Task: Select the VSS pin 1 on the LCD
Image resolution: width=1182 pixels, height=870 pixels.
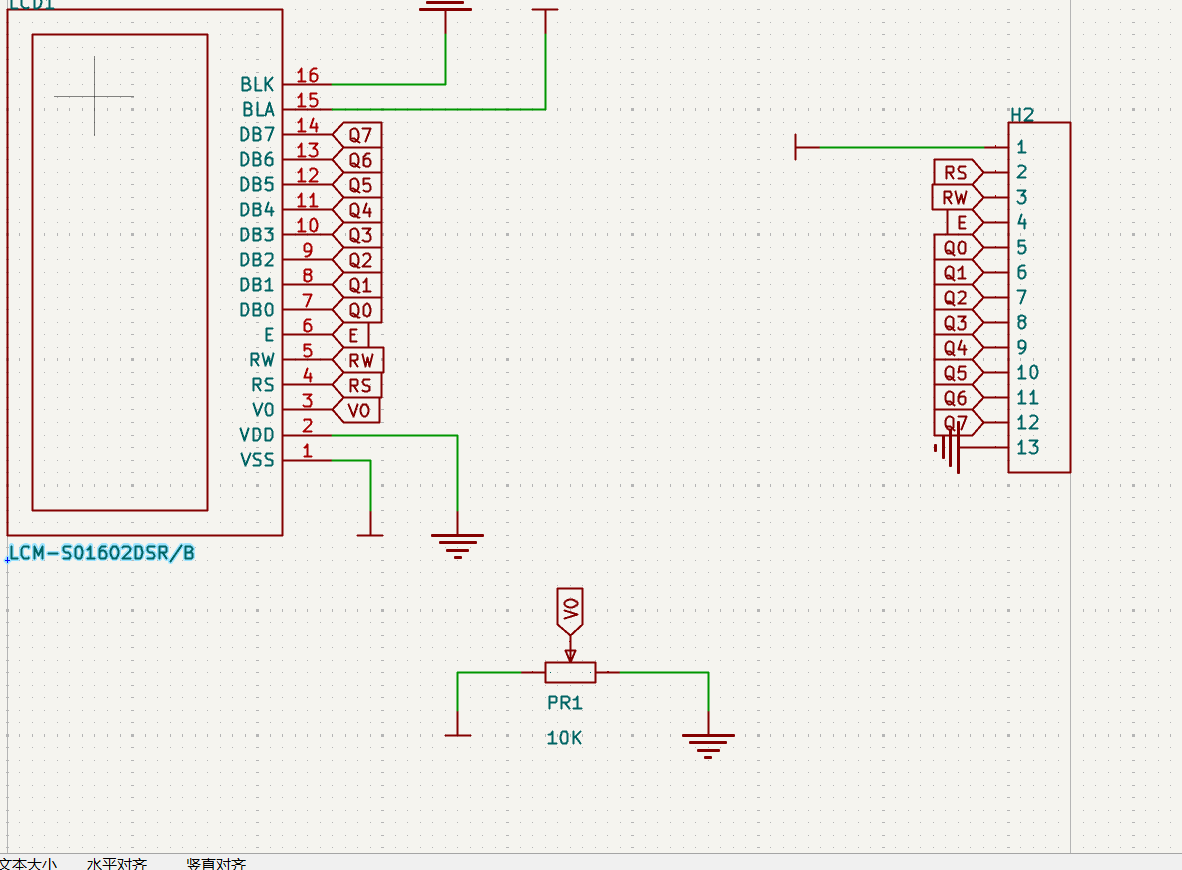Action: [295, 460]
